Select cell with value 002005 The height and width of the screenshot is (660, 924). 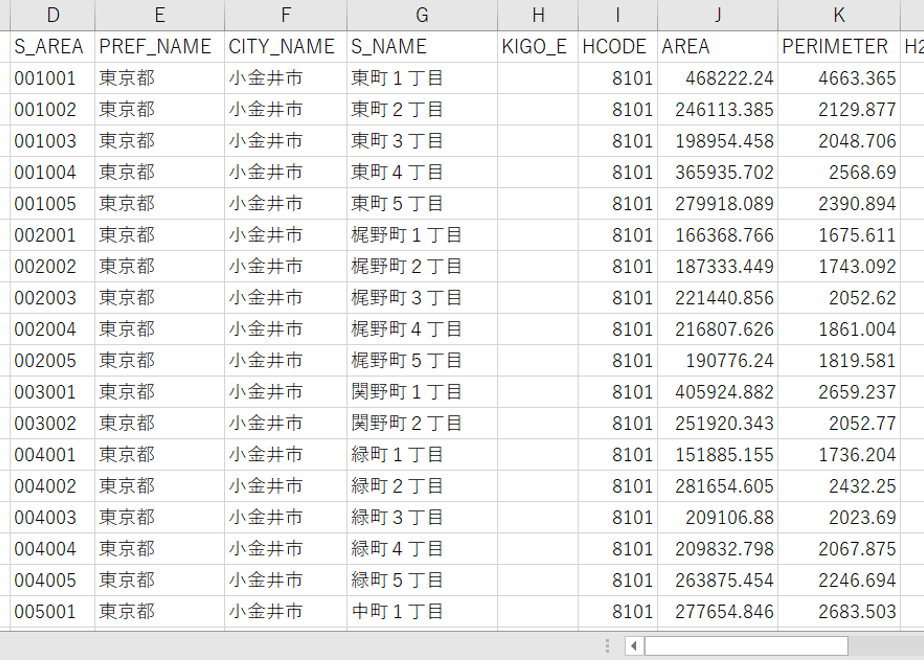52,361
